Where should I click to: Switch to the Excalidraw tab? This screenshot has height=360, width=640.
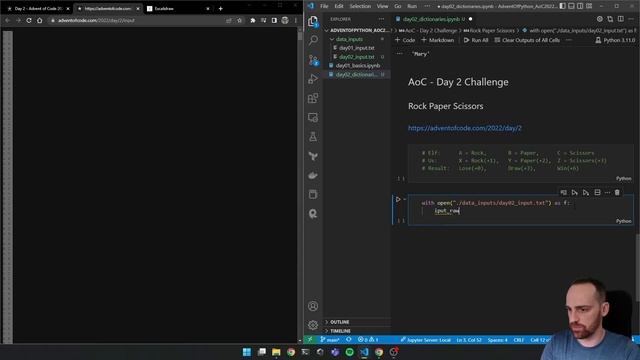pos(178,9)
